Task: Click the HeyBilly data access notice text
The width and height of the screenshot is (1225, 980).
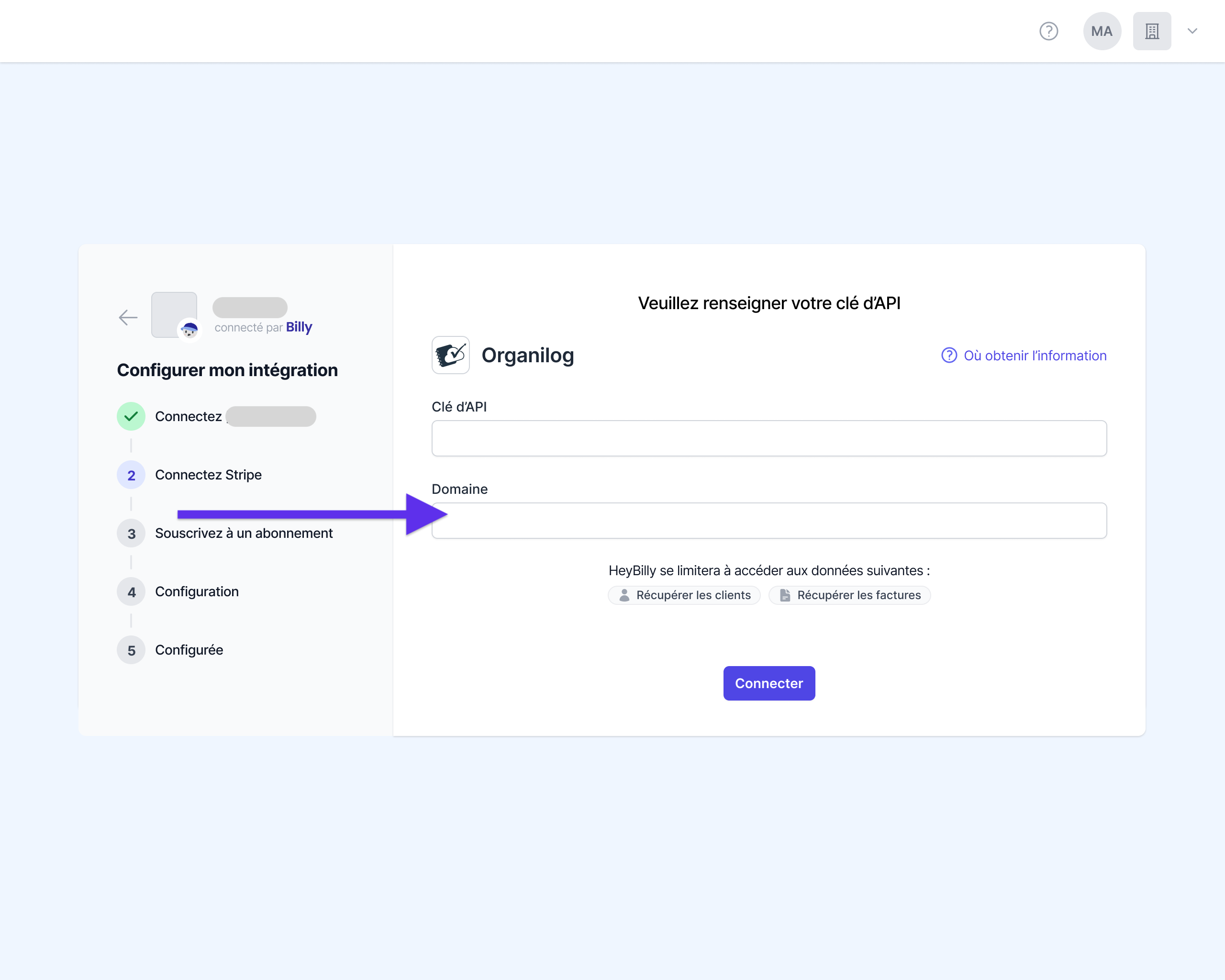Action: 769,570
